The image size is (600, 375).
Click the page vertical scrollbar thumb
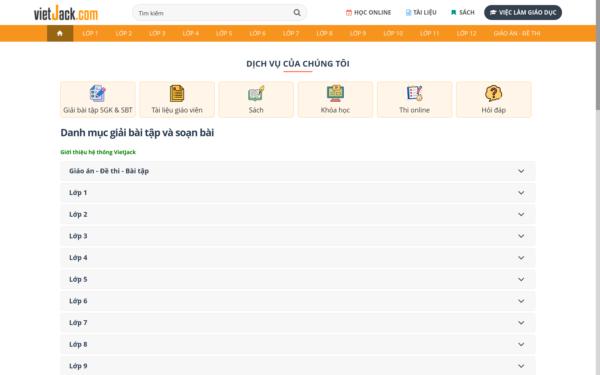pos(598,55)
